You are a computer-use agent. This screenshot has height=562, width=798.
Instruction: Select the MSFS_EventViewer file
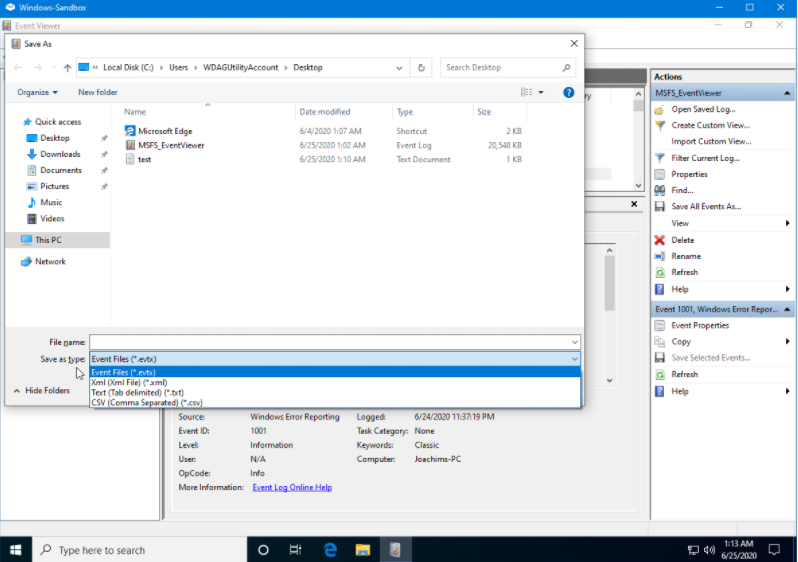[x=169, y=145]
